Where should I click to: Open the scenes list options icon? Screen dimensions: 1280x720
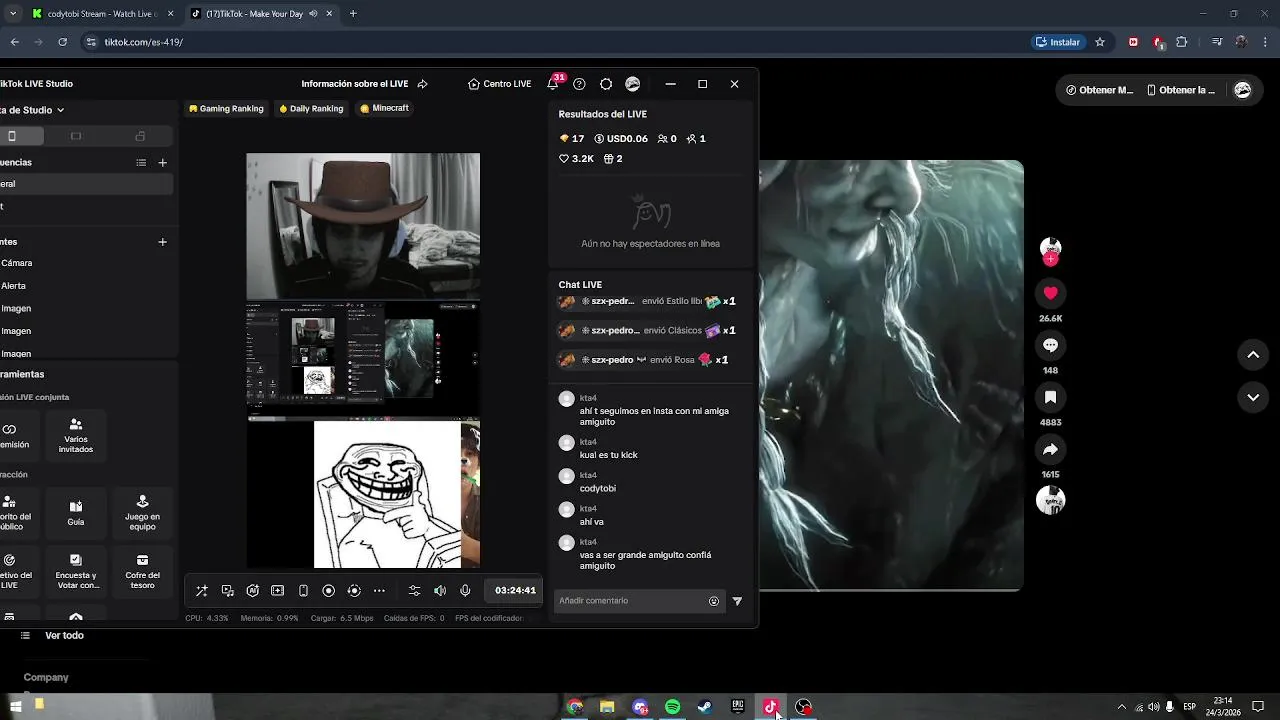(x=141, y=162)
